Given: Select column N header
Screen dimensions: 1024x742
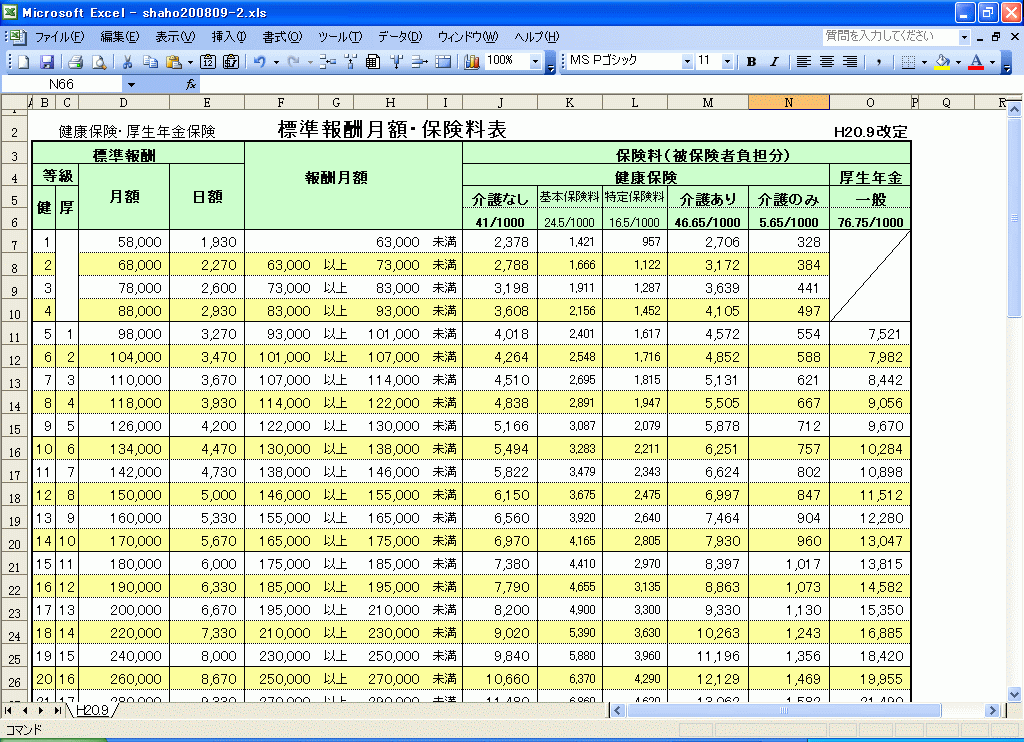Looking at the screenshot, I should tap(789, 103).
